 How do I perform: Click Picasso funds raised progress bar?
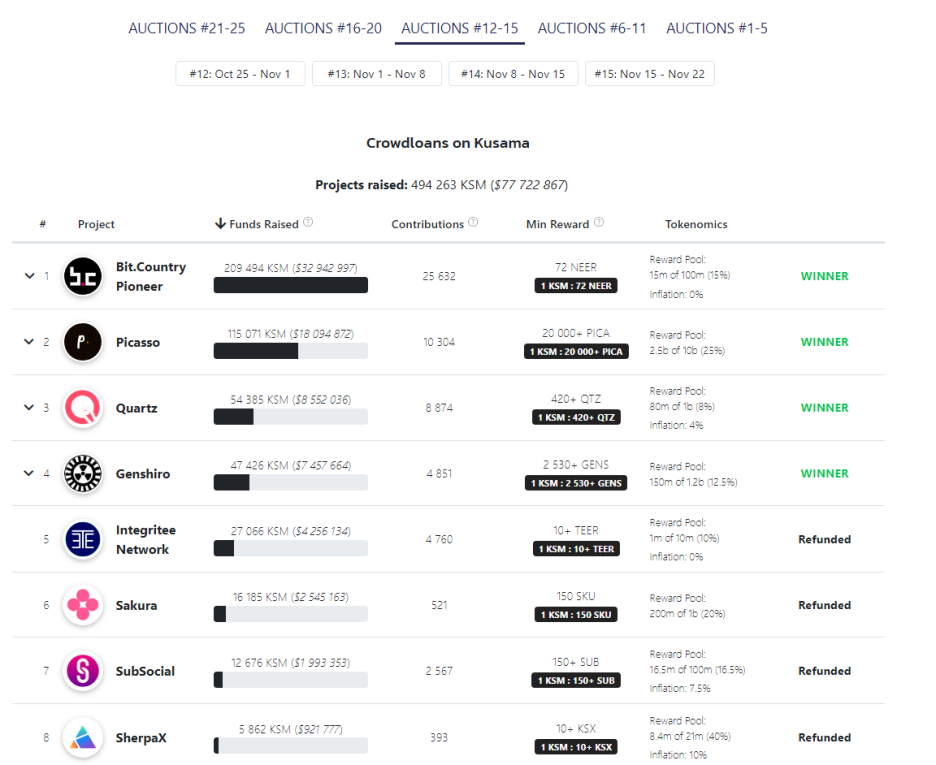coord(291,351)
